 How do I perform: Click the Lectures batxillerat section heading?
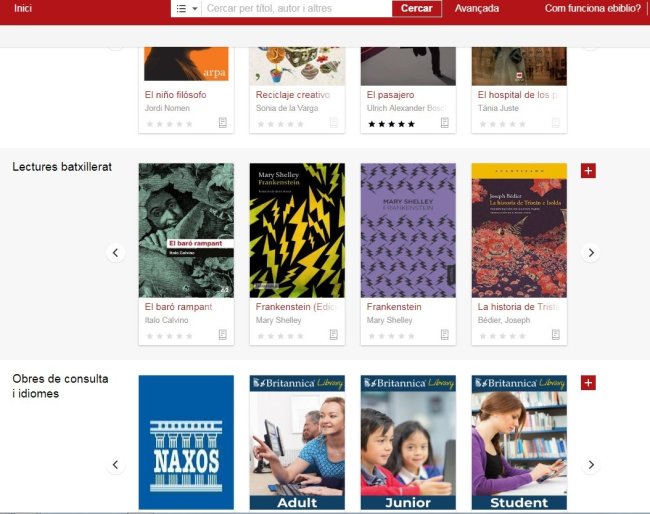62,167
